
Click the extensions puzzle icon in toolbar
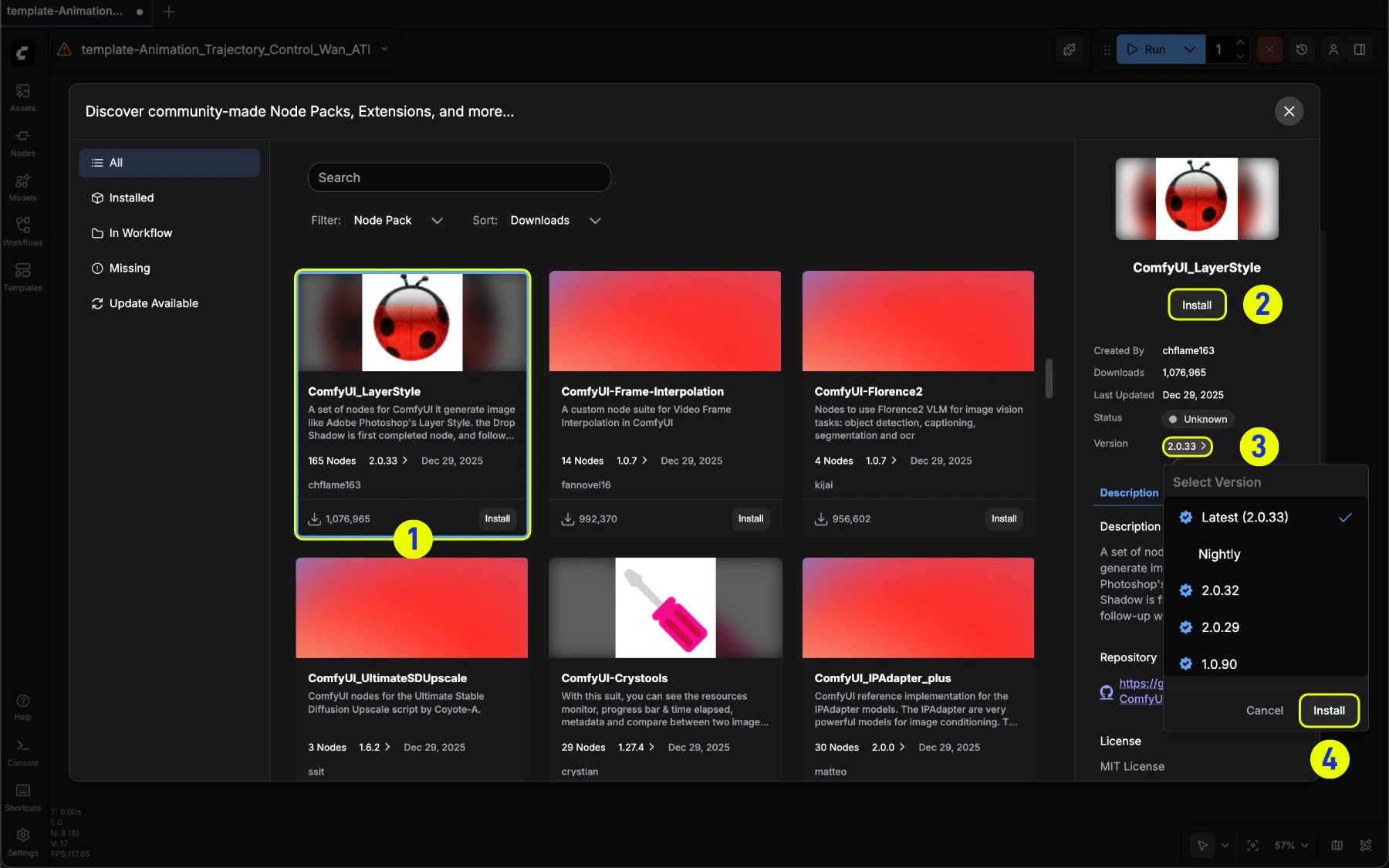pyautogui.click(x=1070, y=49)
